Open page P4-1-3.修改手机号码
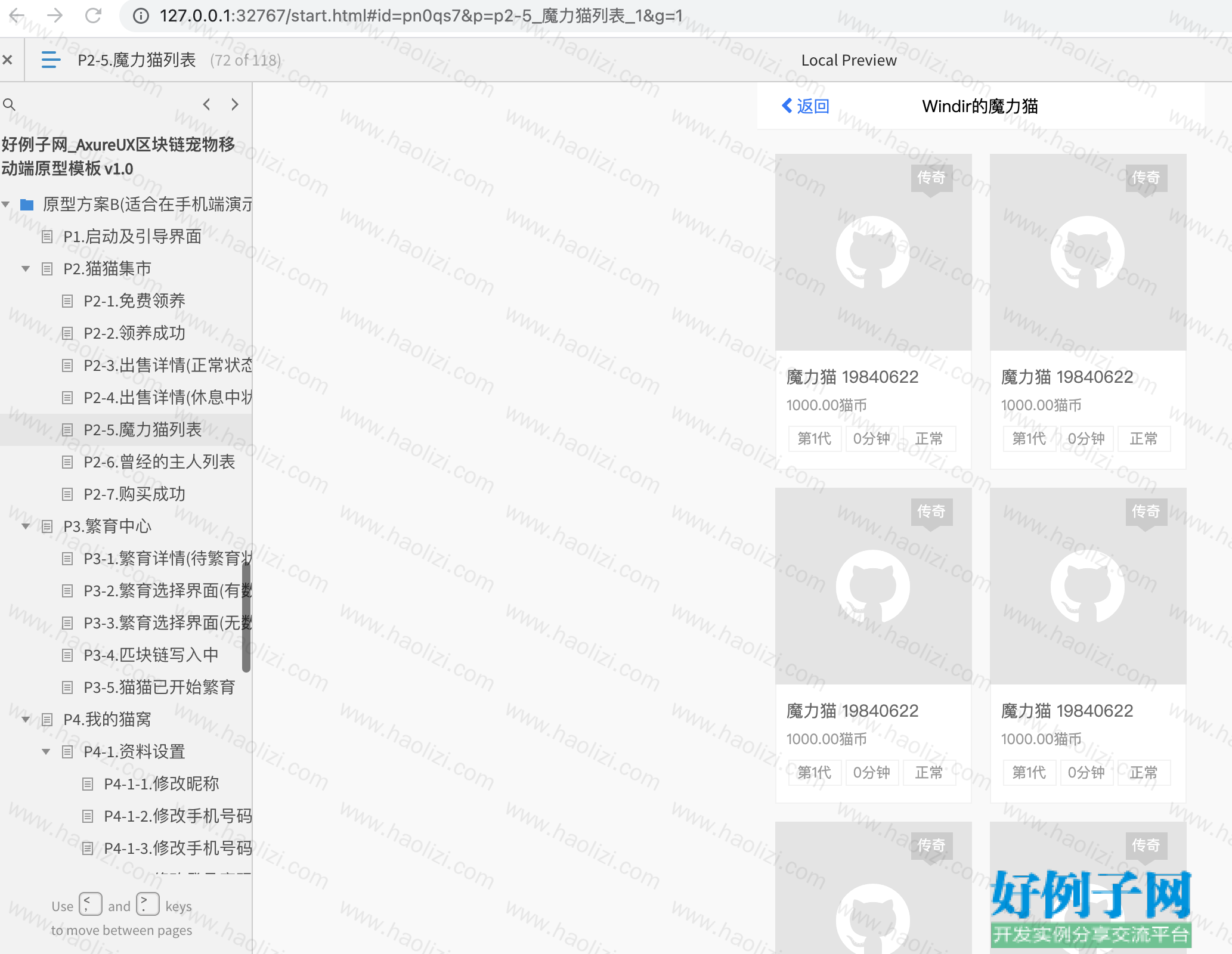 (178, 848)
